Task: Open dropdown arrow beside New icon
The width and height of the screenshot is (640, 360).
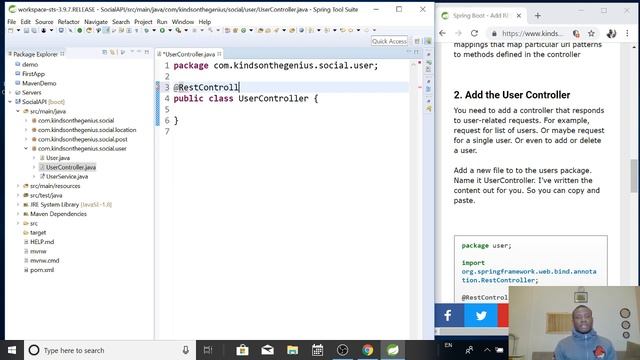Action: pos(18,30)
